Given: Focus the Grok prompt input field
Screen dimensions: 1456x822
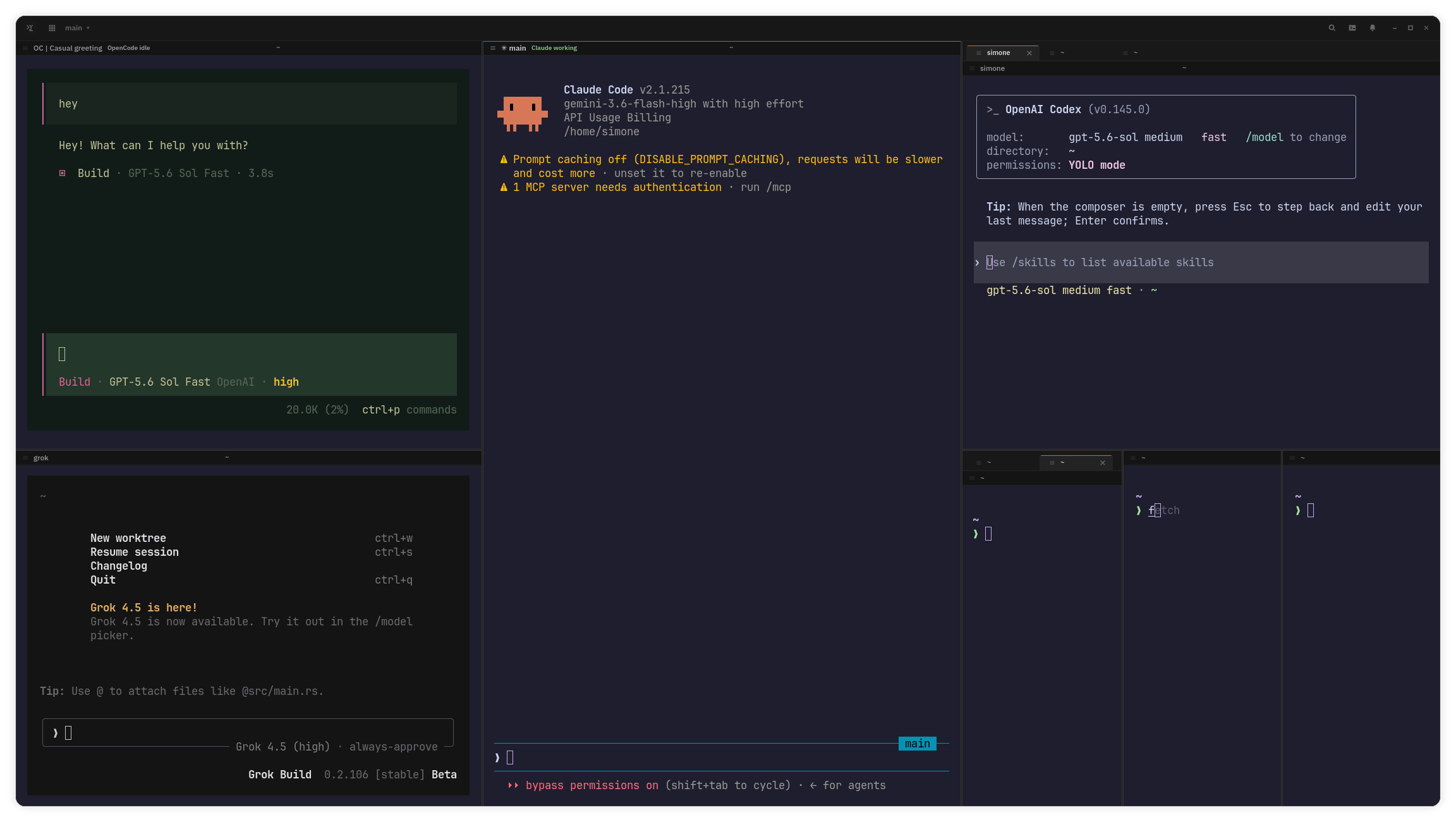Looking at the screenshot, I should (x=248, y=733).
